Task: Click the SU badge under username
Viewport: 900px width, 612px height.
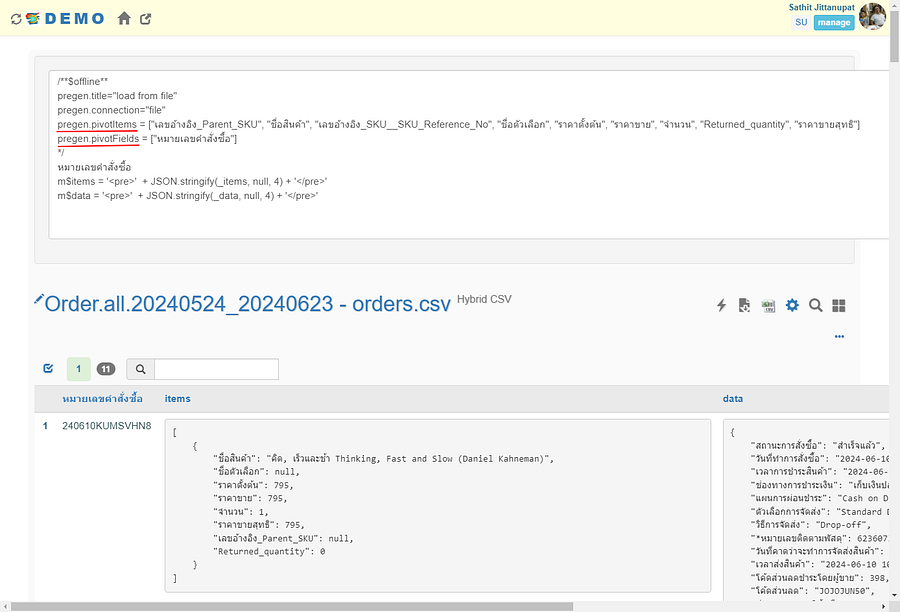Action: coord(801,23)
